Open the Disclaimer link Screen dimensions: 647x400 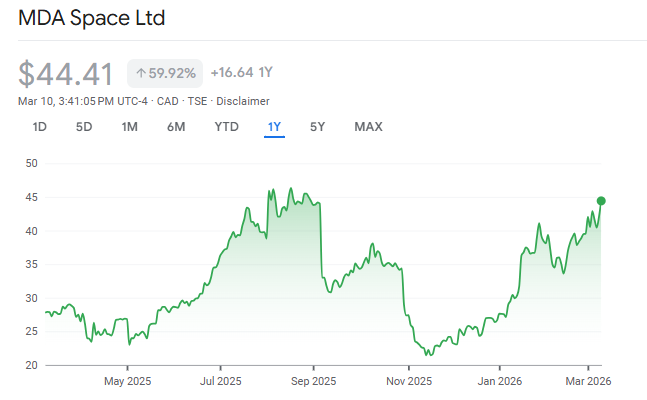click(x=243, y=101)
